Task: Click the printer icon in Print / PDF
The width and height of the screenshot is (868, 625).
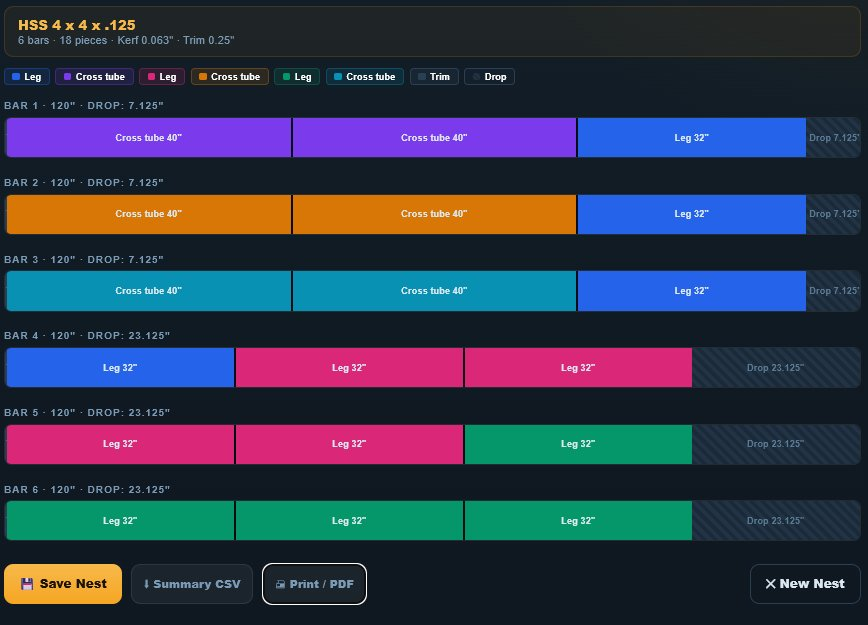Action: pos(280,583)
